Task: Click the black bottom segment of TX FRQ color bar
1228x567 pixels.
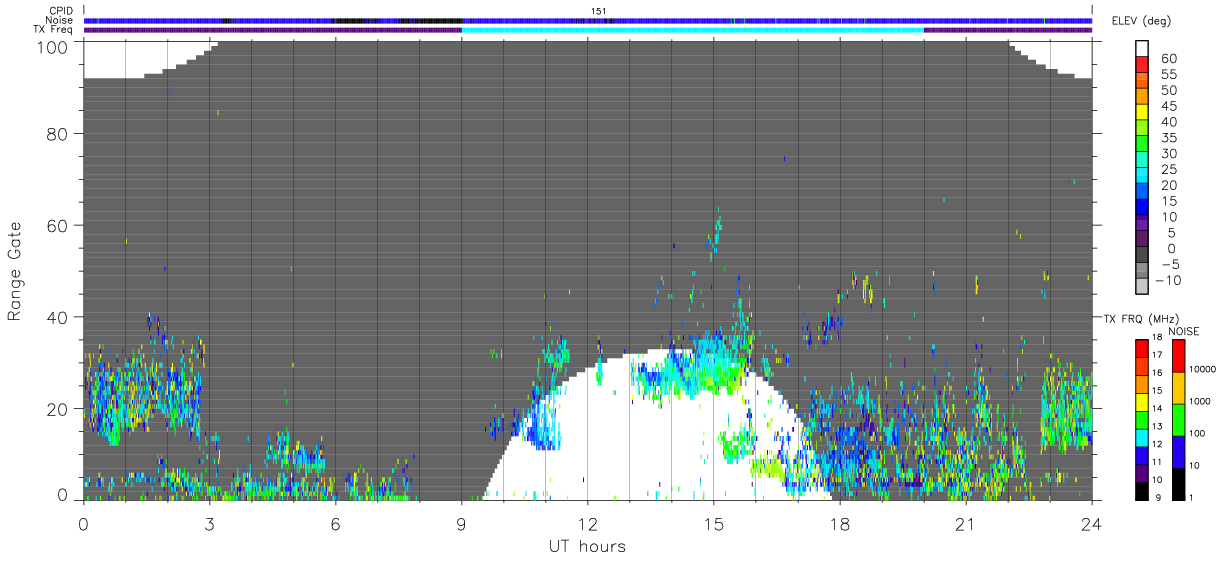Action: (x=1141, y=491)
